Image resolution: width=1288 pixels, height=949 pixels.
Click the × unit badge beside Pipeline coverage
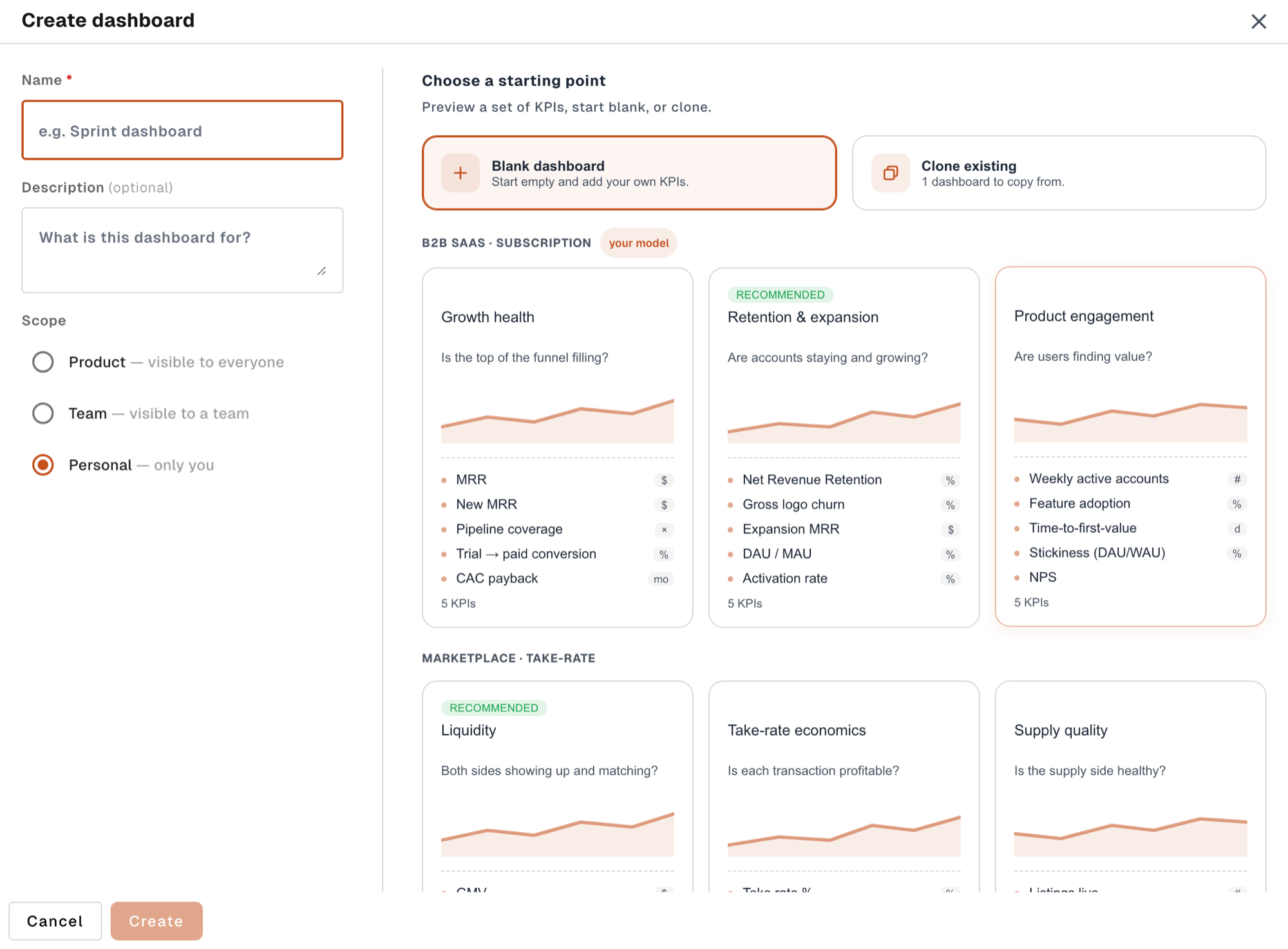click(x=664, y=530)
